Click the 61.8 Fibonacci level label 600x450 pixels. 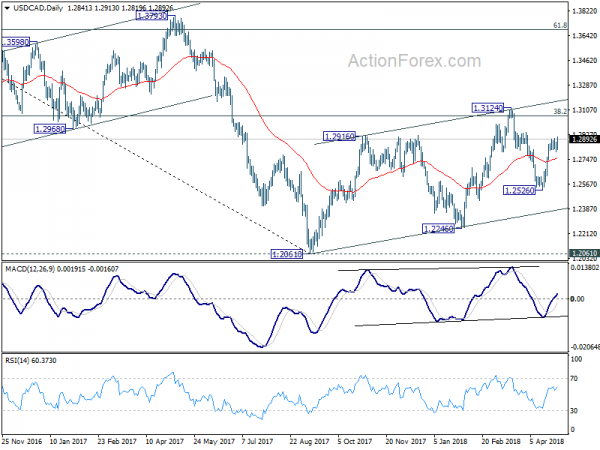pyautogui.click(x=560, y=25)
